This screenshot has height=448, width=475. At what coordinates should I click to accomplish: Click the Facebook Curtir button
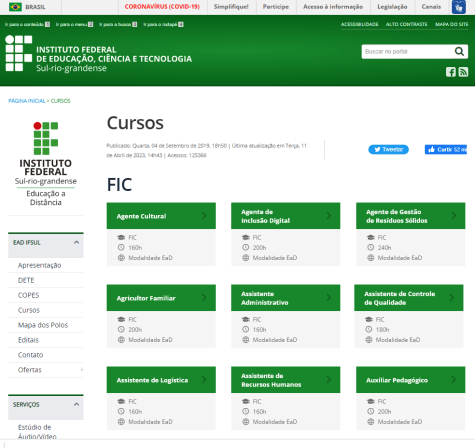click(x=446, y=149)
